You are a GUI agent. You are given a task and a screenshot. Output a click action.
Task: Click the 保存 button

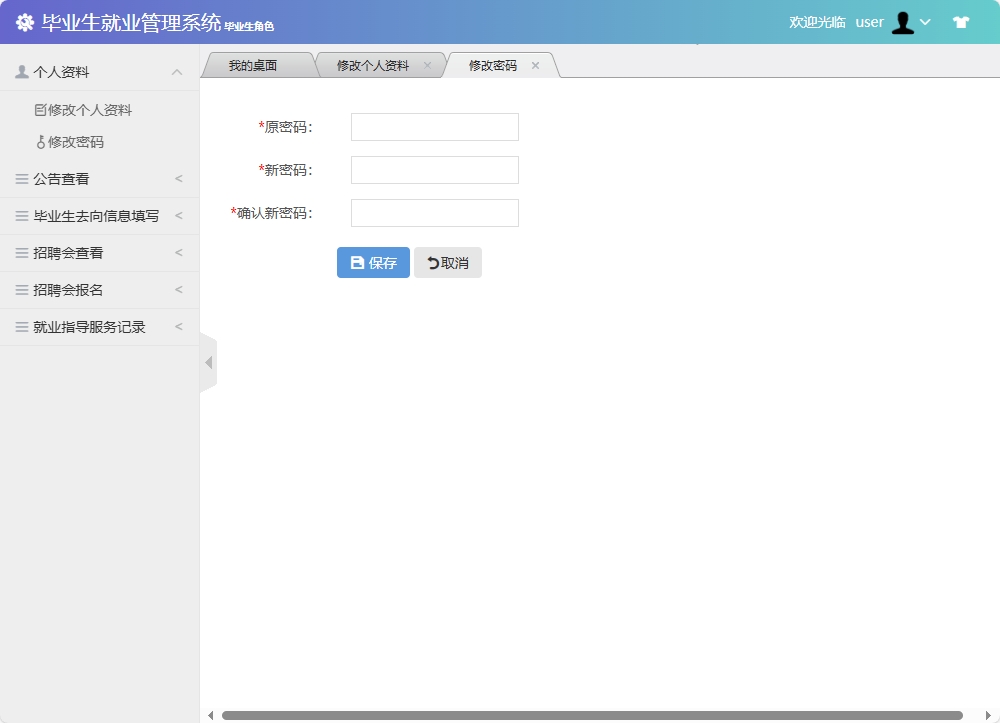tap(372, 261)
